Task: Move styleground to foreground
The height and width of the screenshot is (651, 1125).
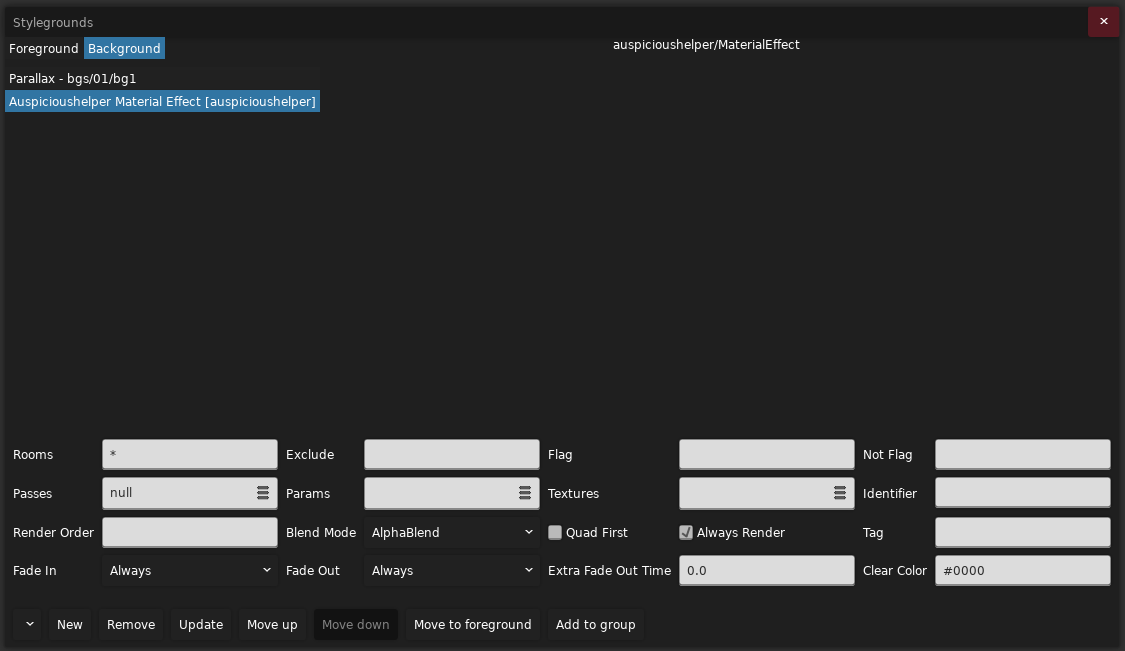Action: [x=473, y=624]
